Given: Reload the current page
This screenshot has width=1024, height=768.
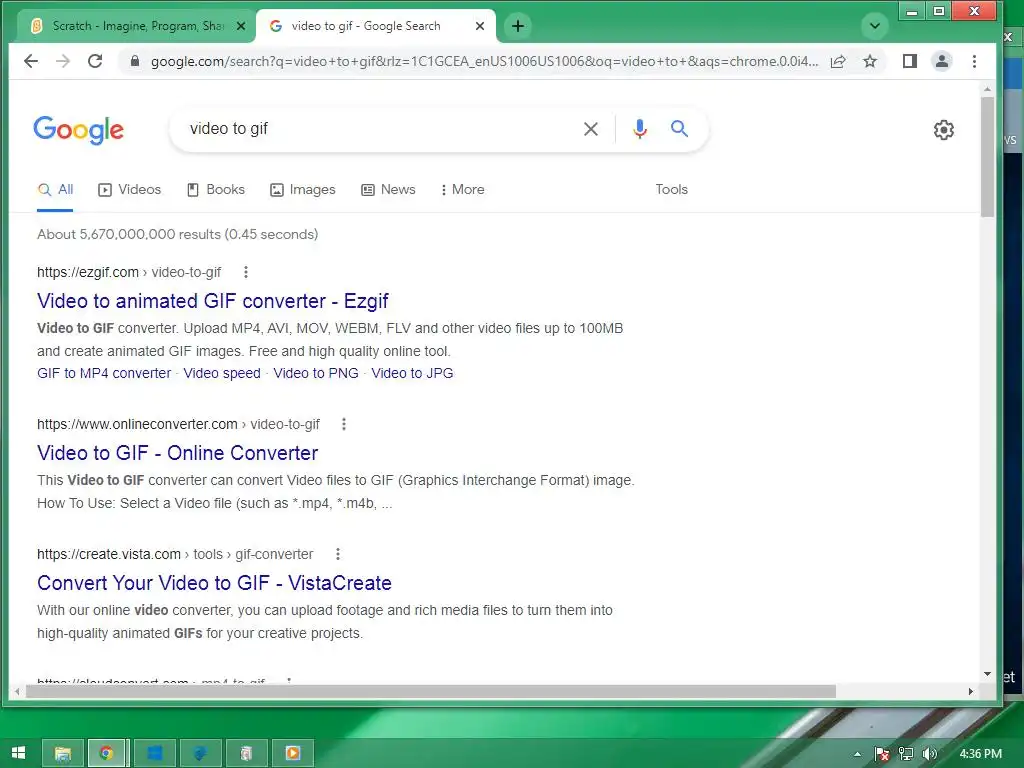Looking at the screenshot, I should click(95, 61).
